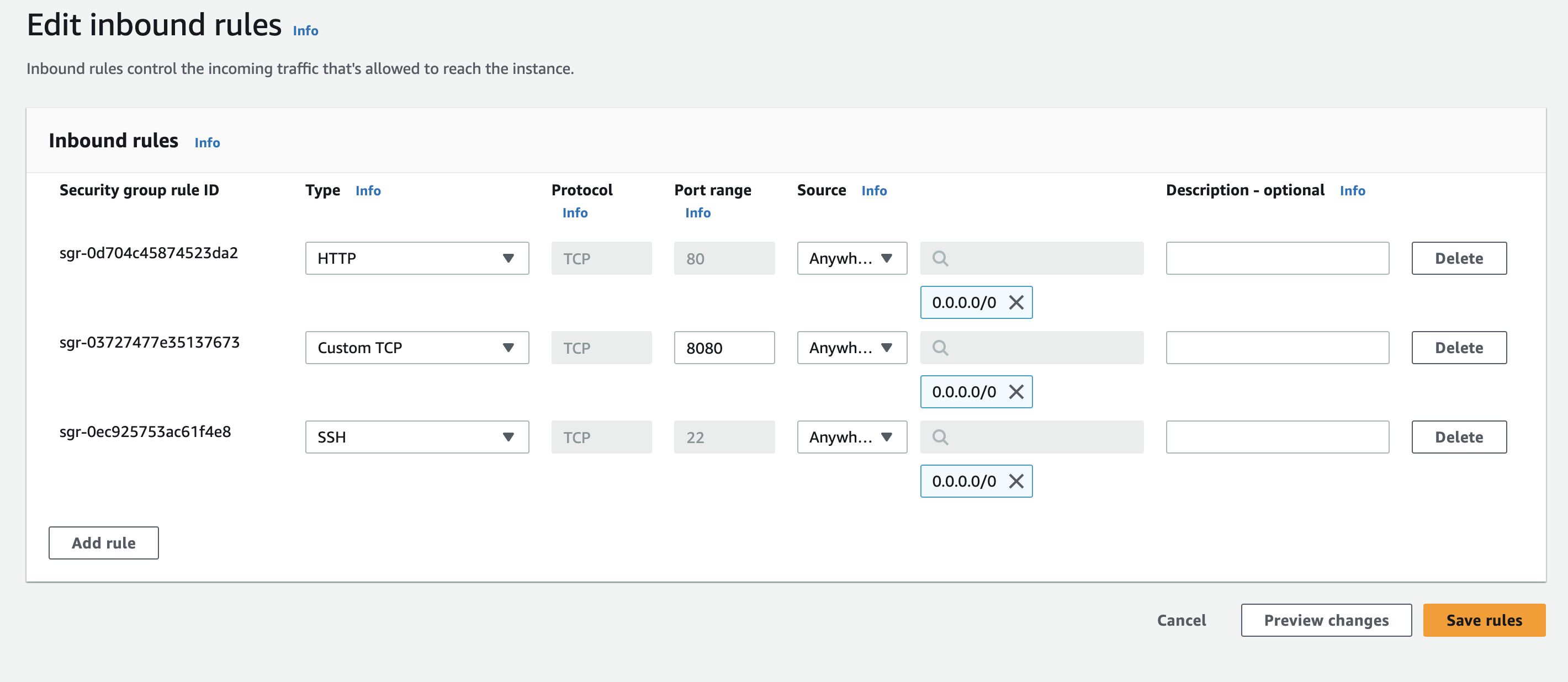Click the 8080 port range field
The width and height of the screenshot is (1568, 682).
click(724, 348)
